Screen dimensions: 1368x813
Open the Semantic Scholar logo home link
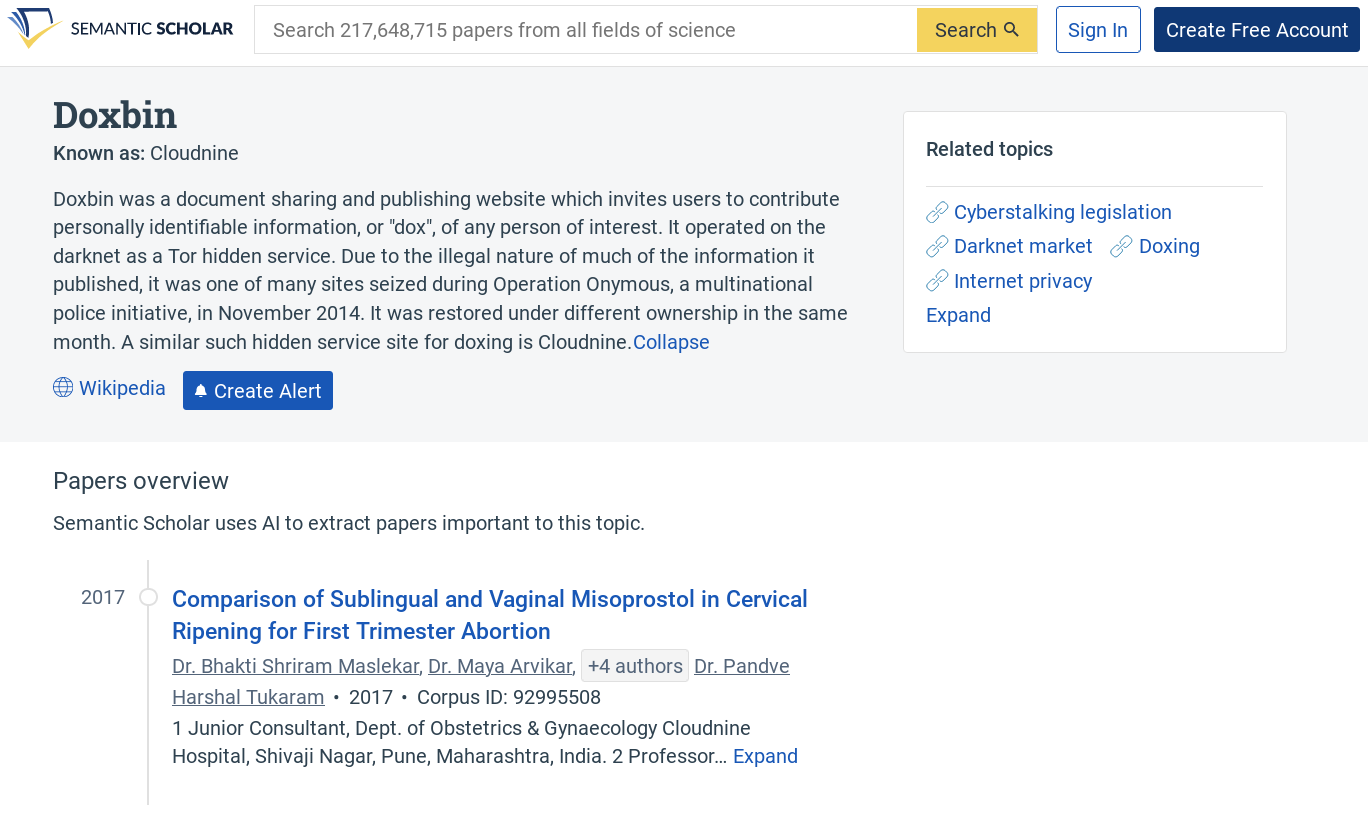pyautogui.click(x=121, y=29)
